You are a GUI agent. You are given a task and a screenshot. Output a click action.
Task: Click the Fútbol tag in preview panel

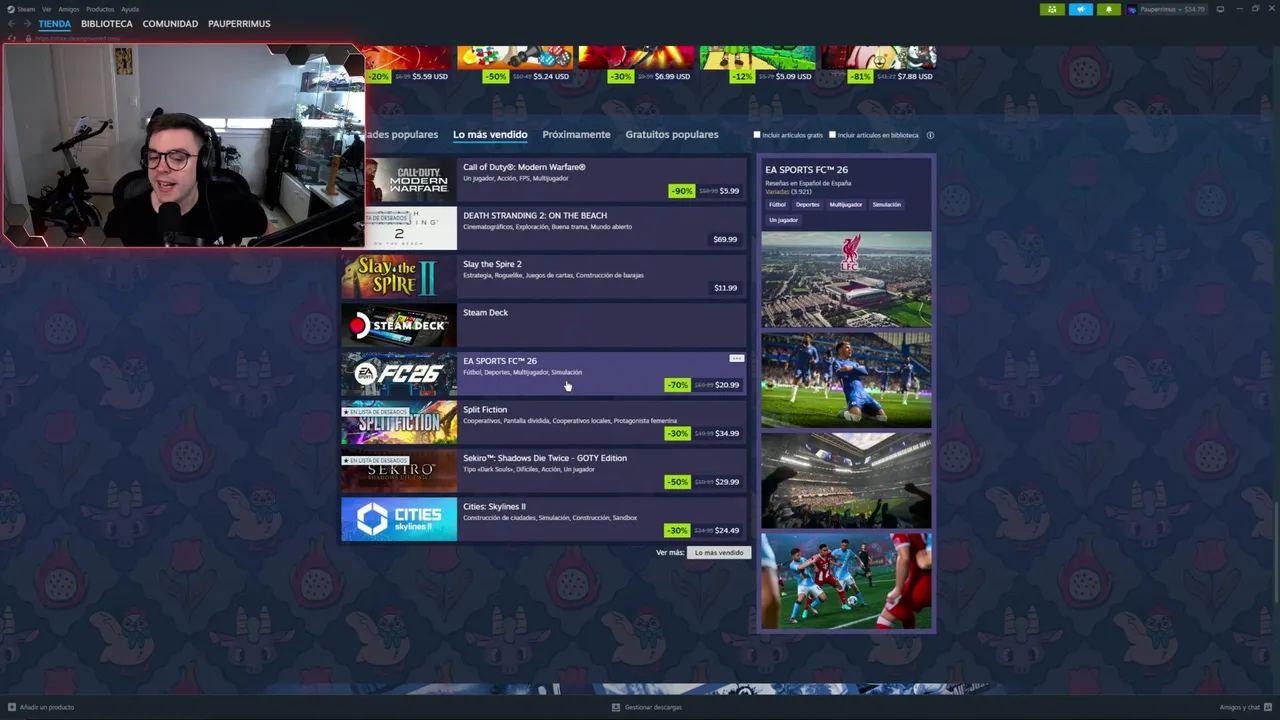click(777, 204)
